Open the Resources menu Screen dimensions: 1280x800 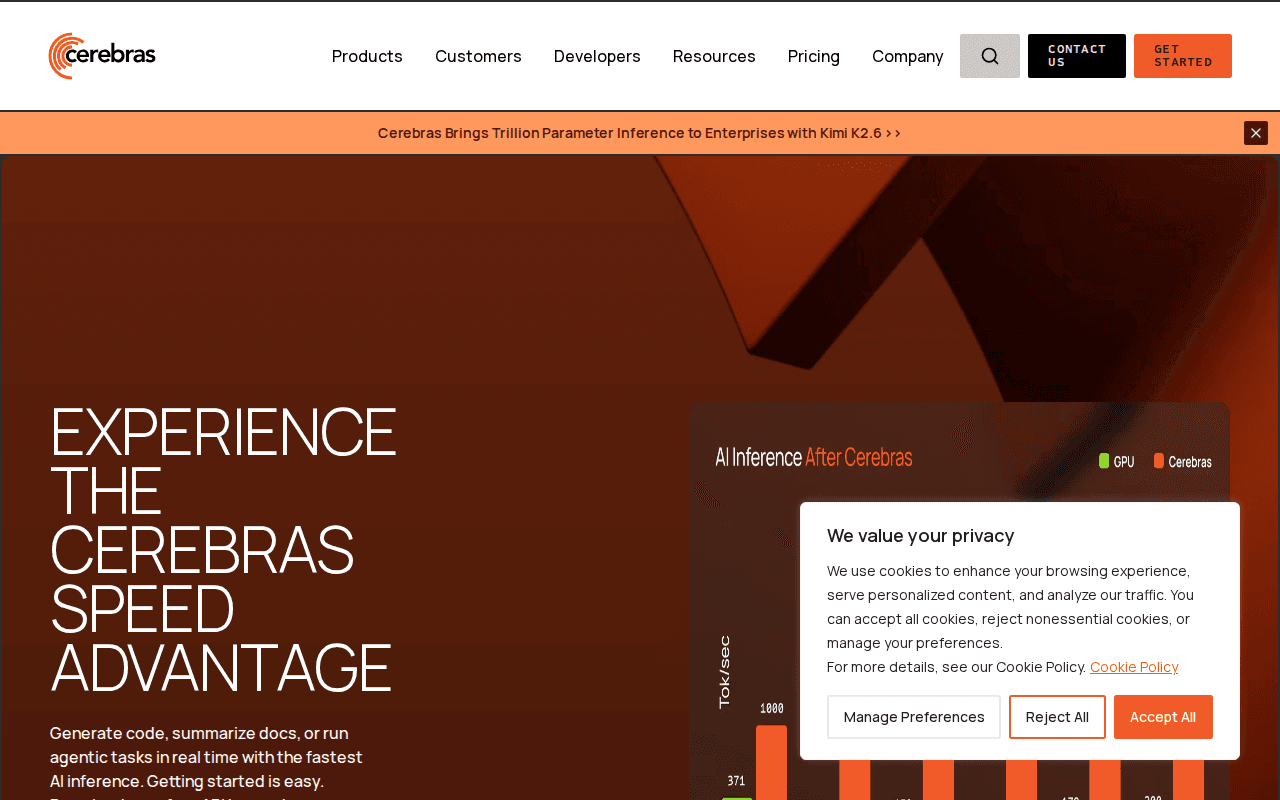714,56
